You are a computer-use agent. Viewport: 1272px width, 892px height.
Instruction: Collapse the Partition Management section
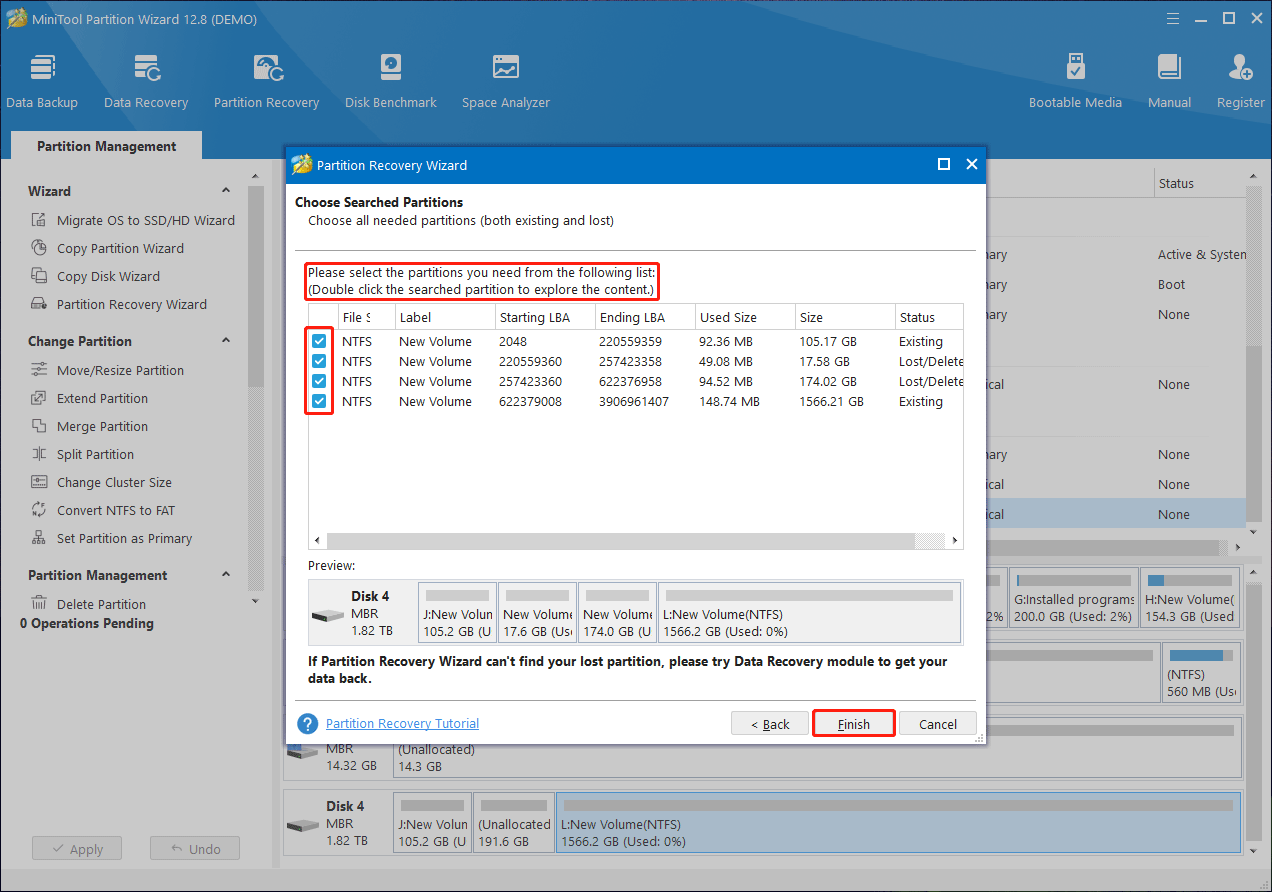pos(226,575)
